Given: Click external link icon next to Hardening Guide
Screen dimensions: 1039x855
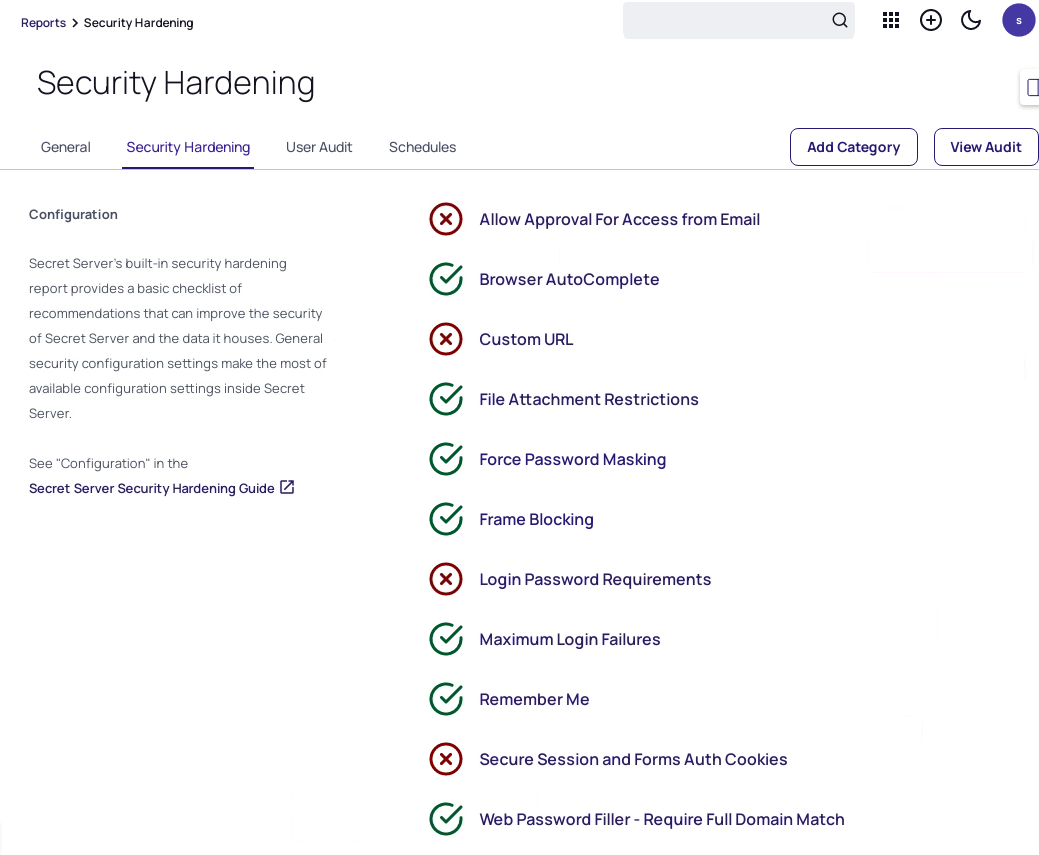Looking at the screenshot, I should click(287, 487).
